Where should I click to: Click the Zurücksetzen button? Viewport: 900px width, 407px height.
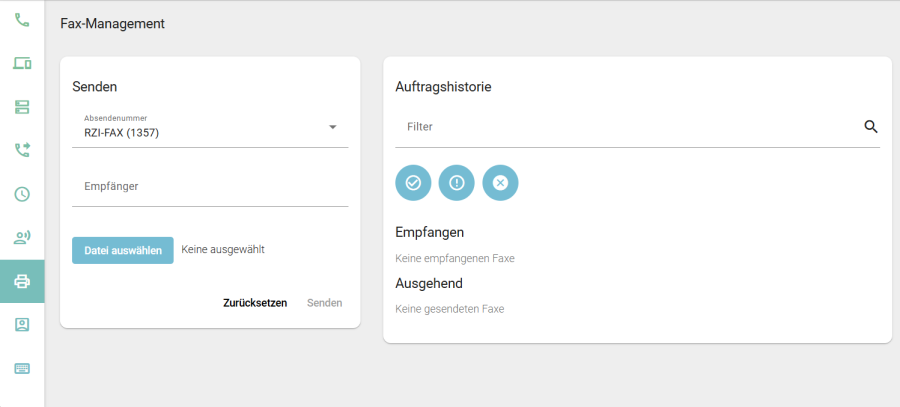[255, 303]
